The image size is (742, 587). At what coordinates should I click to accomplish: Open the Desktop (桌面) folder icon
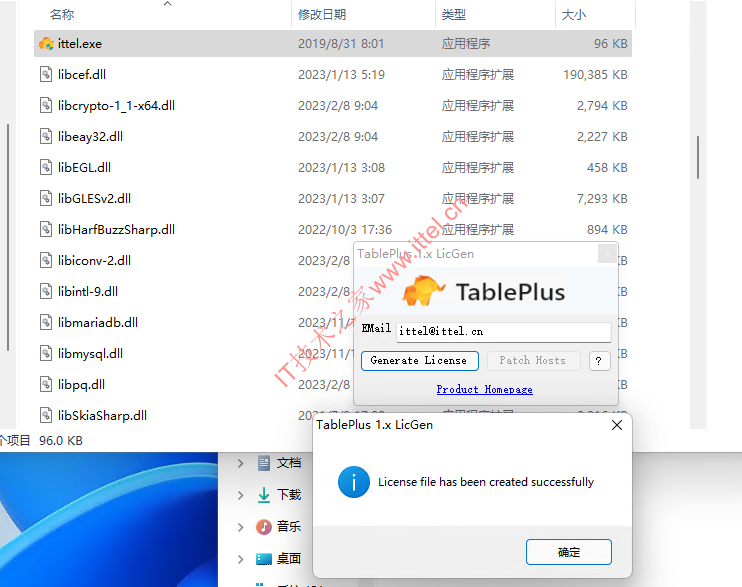(x=264, y=559)
